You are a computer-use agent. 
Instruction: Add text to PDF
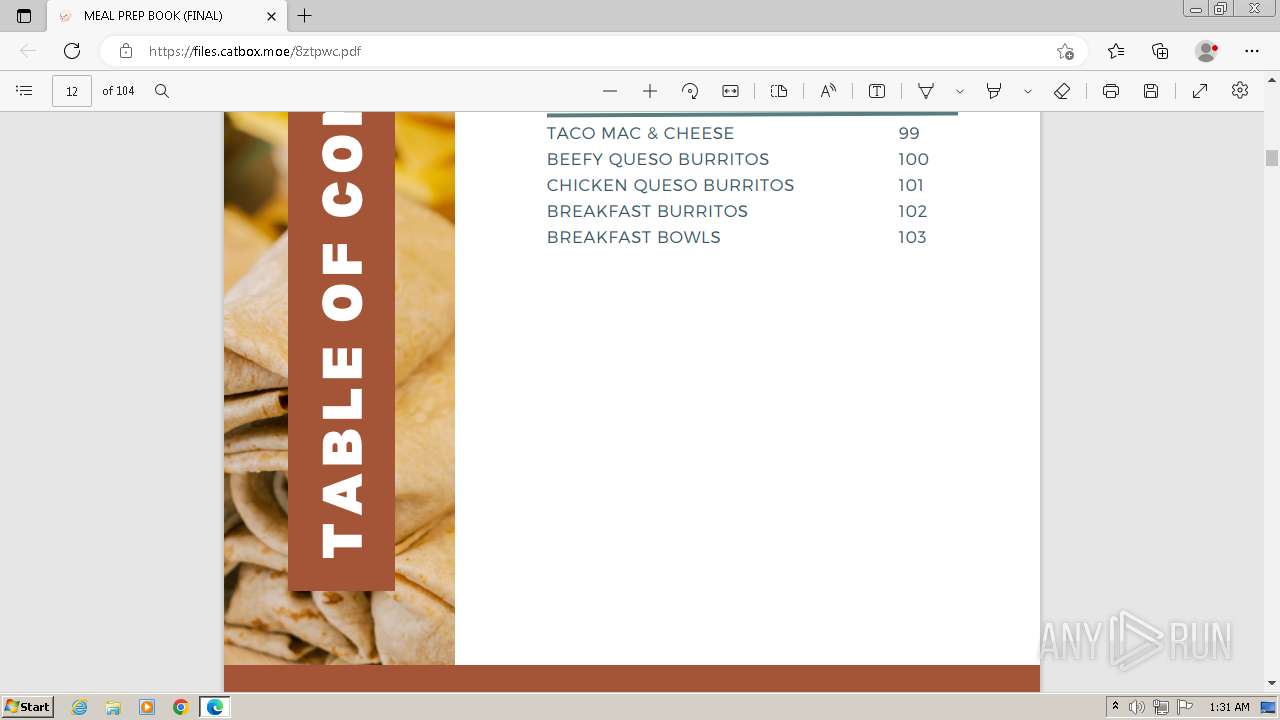point(877,91)
